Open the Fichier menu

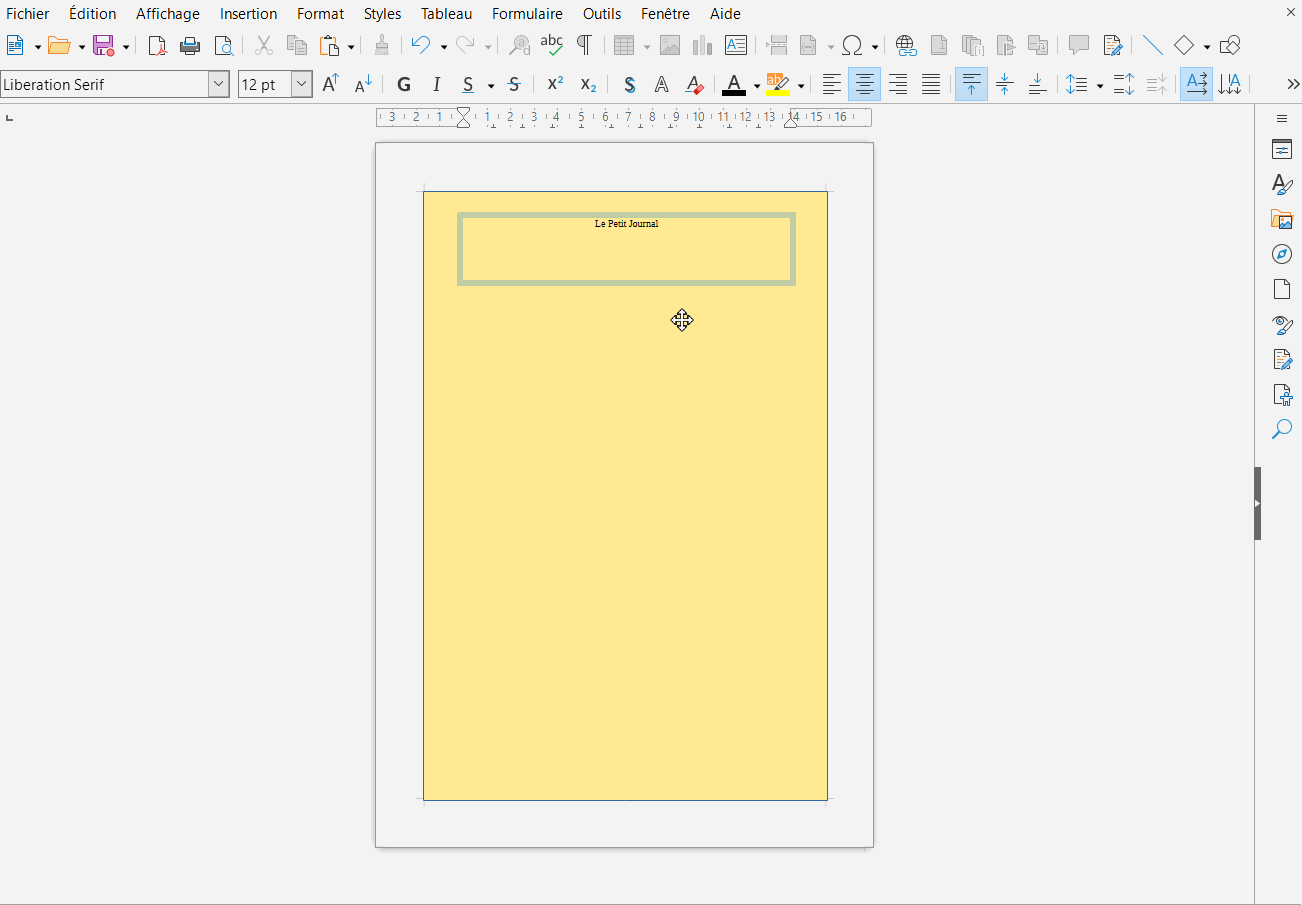coord(28,14)
